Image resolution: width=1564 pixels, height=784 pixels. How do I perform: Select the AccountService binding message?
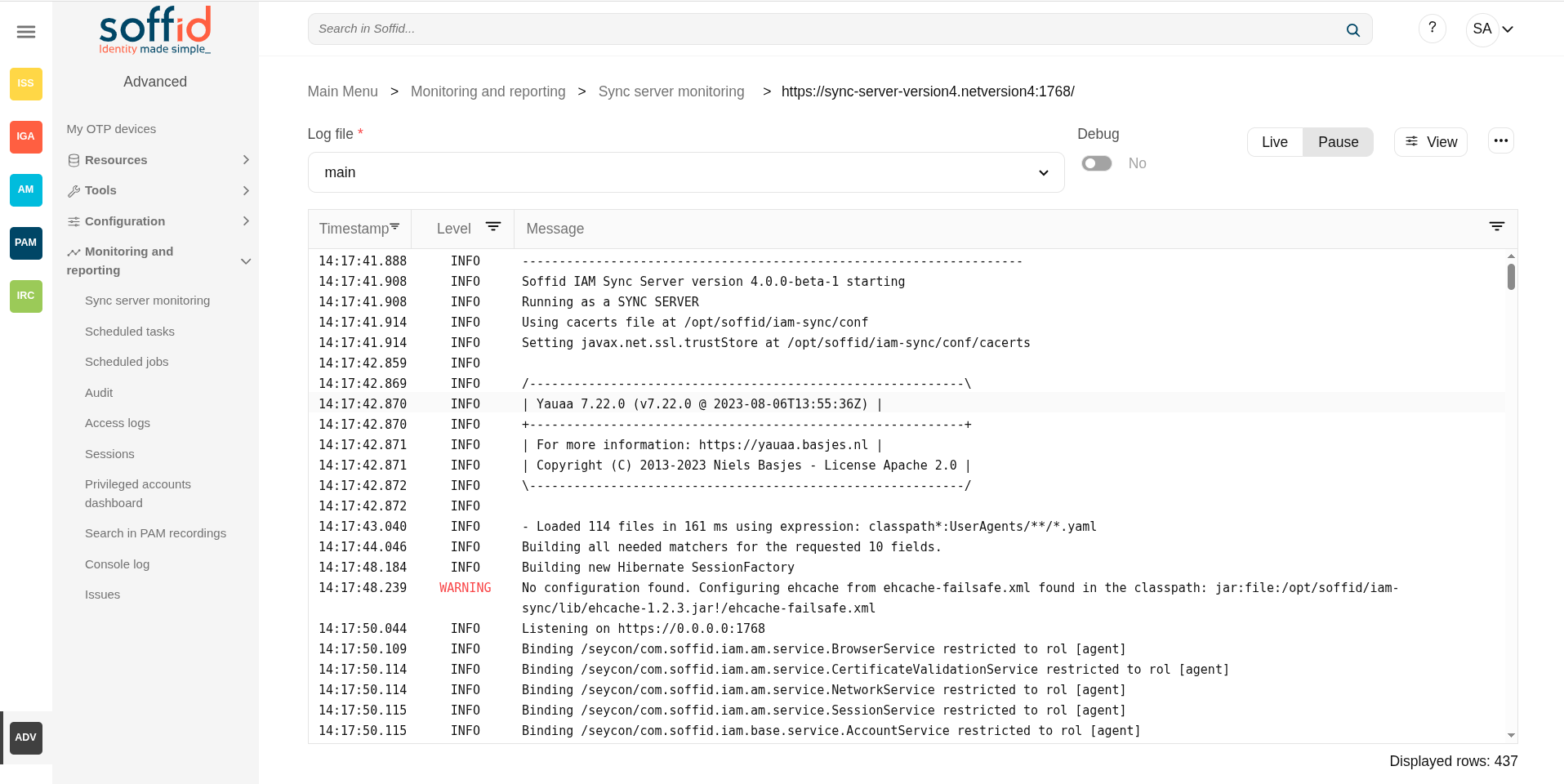point(831,731)
